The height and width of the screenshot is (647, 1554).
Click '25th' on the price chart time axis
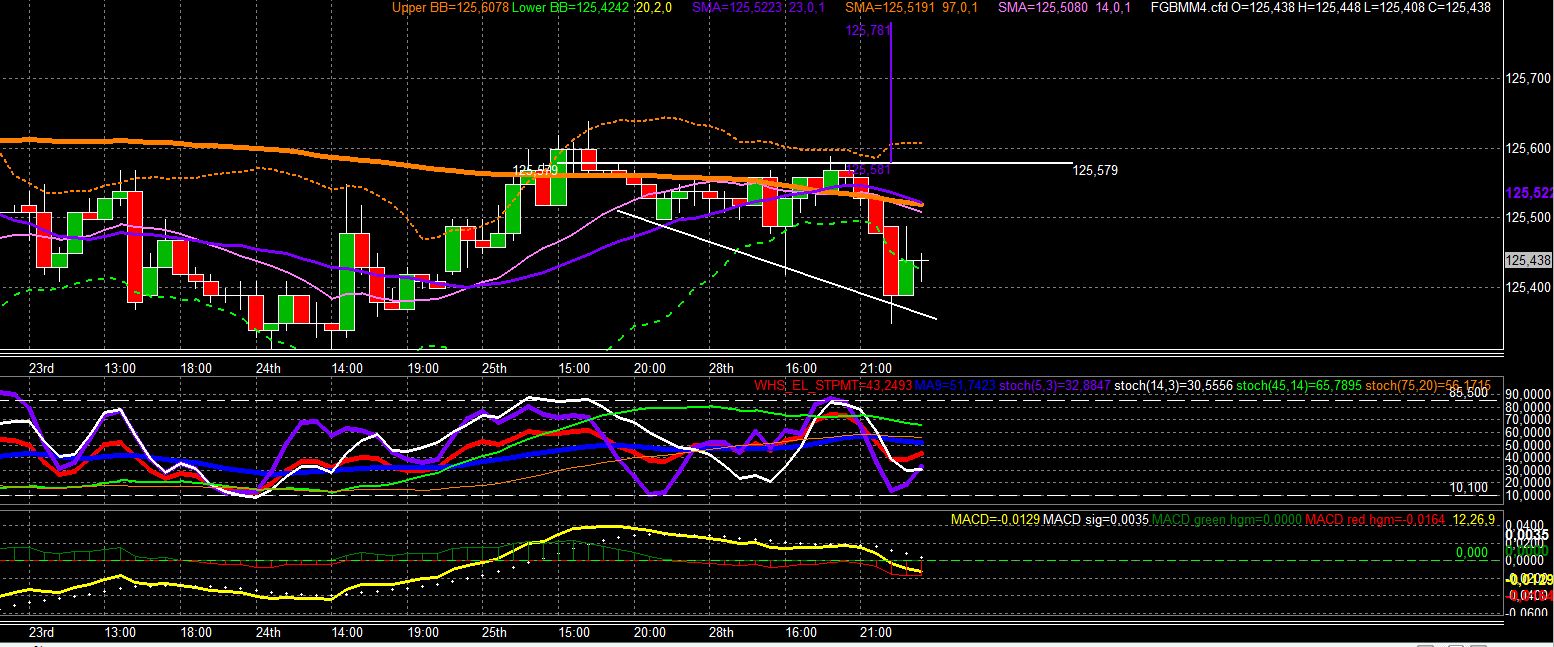tap(496, 368)
